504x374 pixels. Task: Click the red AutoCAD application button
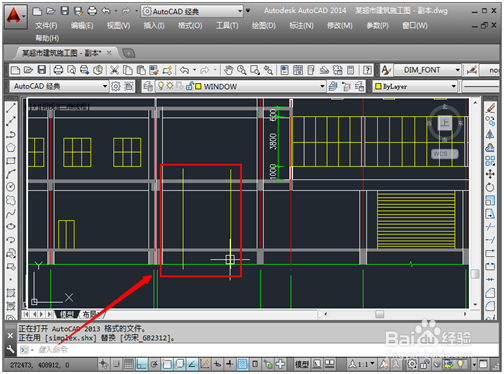15,17
